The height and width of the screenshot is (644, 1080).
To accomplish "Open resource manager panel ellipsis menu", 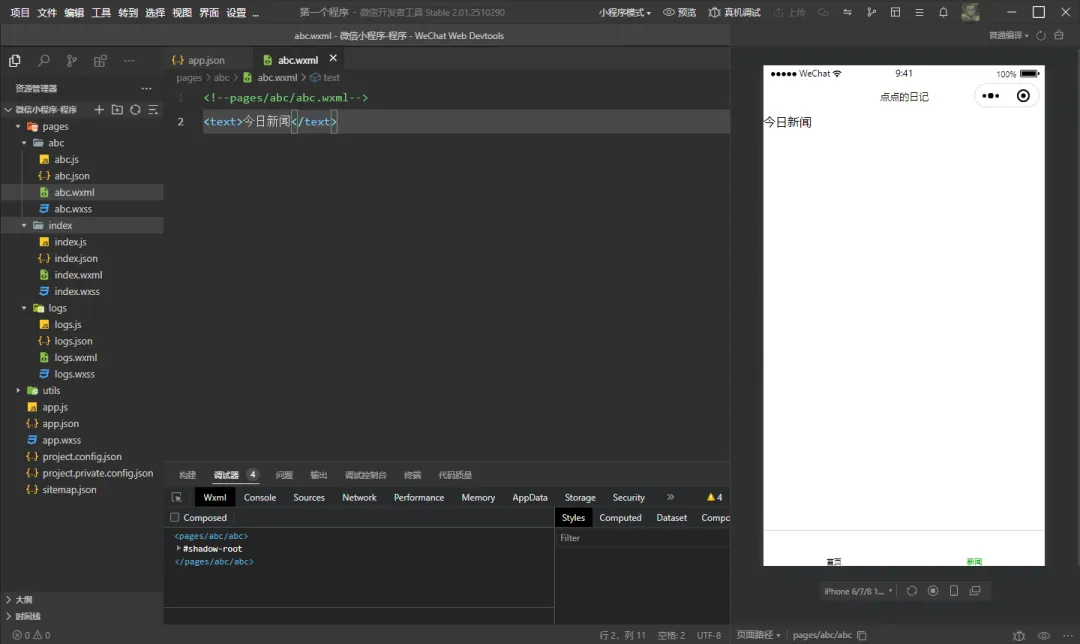I will coord(146,88).
